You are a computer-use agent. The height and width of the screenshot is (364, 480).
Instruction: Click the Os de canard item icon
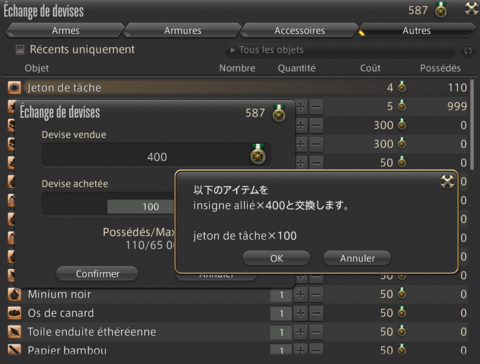(x=14, y=313)
